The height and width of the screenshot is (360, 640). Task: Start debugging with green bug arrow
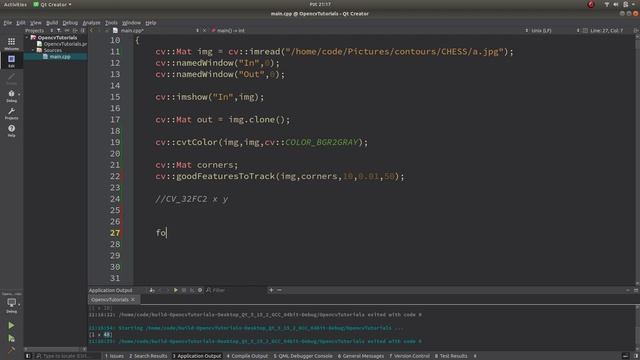tap(11, 338)
